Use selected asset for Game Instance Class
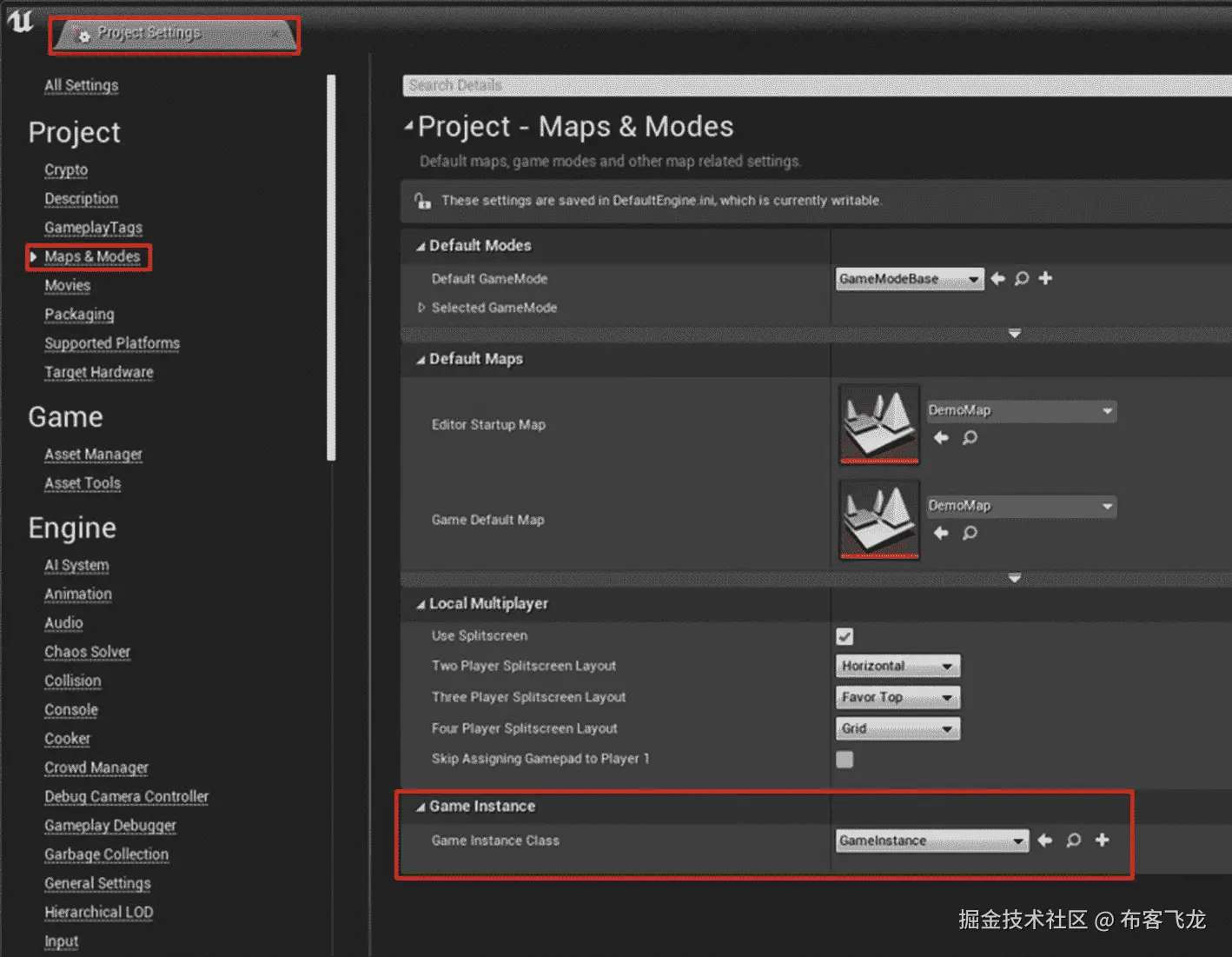1232x957 pixels. pos(1045,840)
